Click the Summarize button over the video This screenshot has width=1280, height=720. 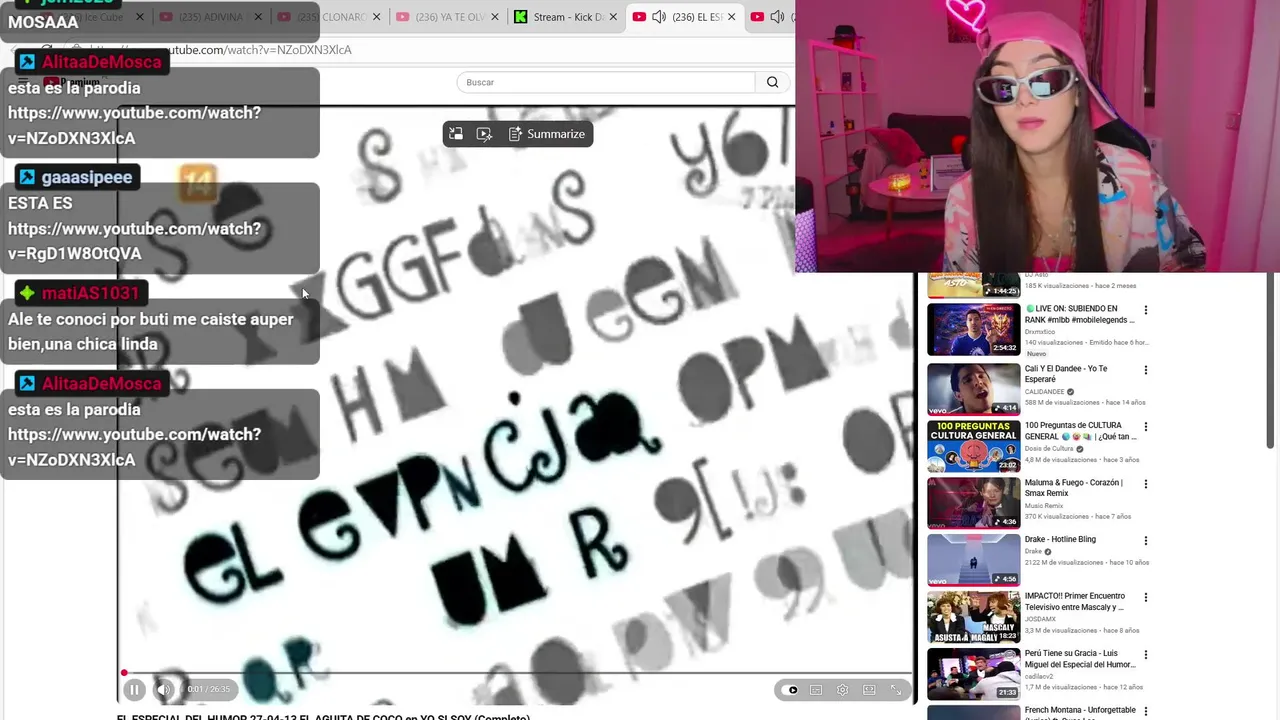click(547, 134)
